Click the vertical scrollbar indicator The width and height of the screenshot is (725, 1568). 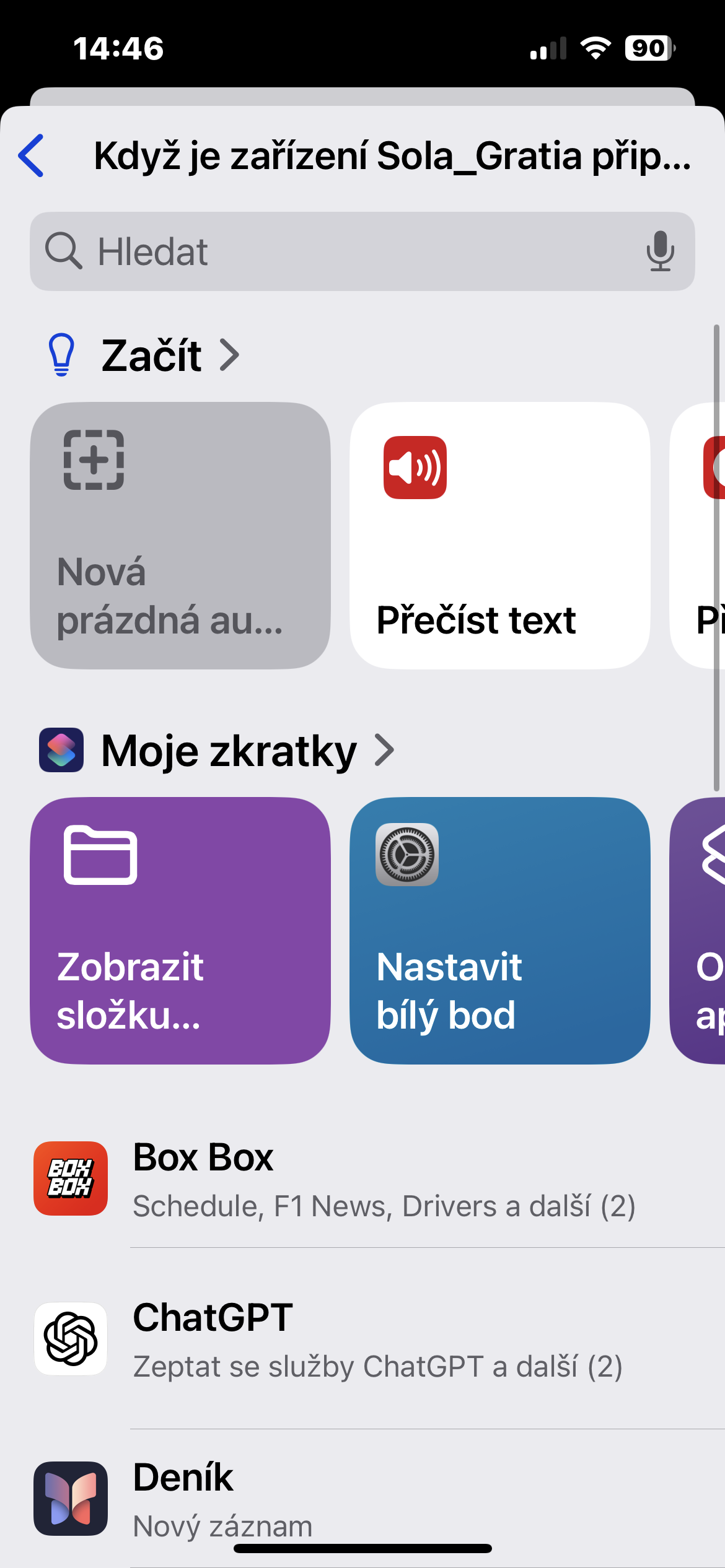click(717, 557)
